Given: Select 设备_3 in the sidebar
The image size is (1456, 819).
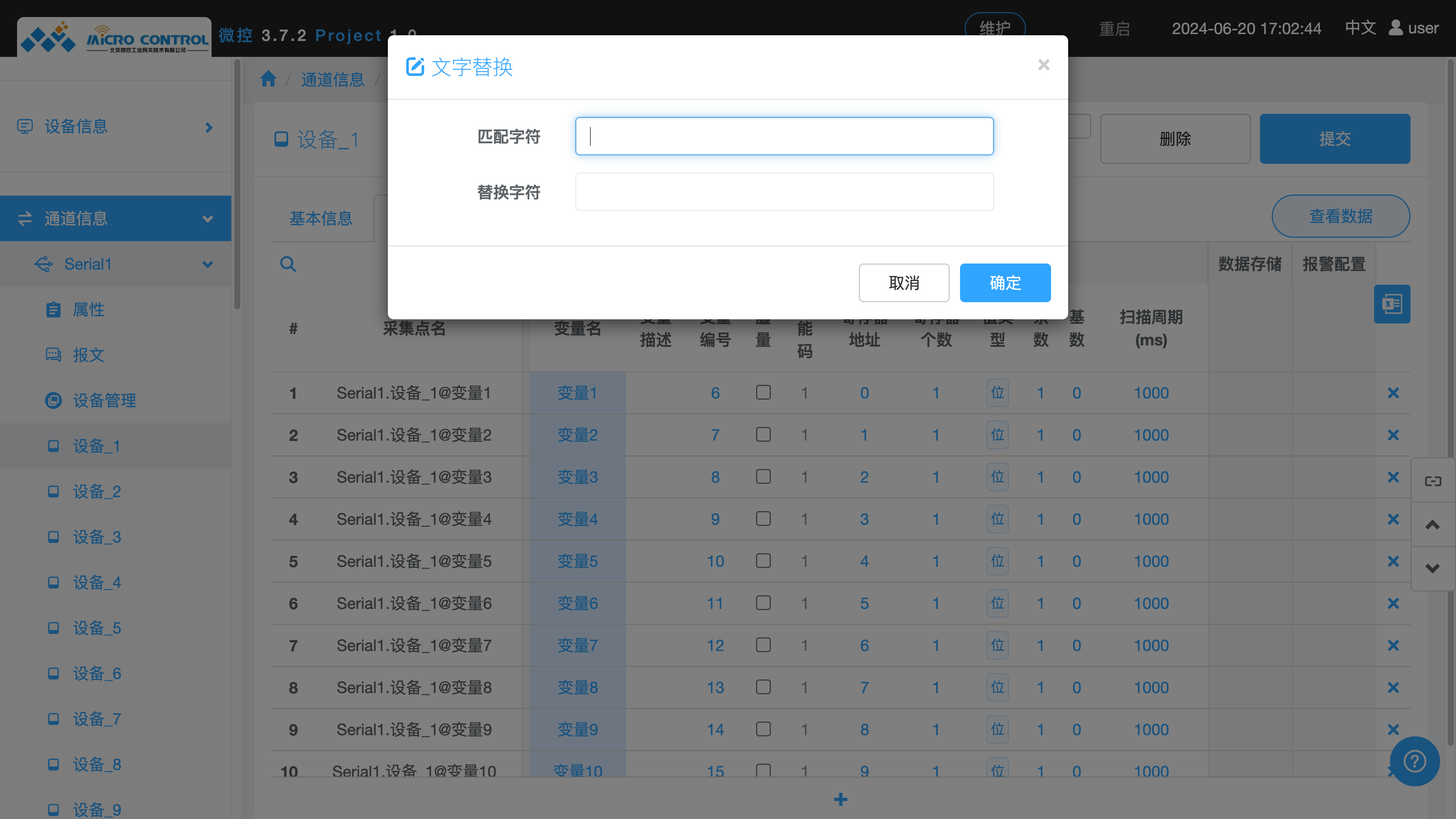Looking at the screenshot, I should (97, 537).
